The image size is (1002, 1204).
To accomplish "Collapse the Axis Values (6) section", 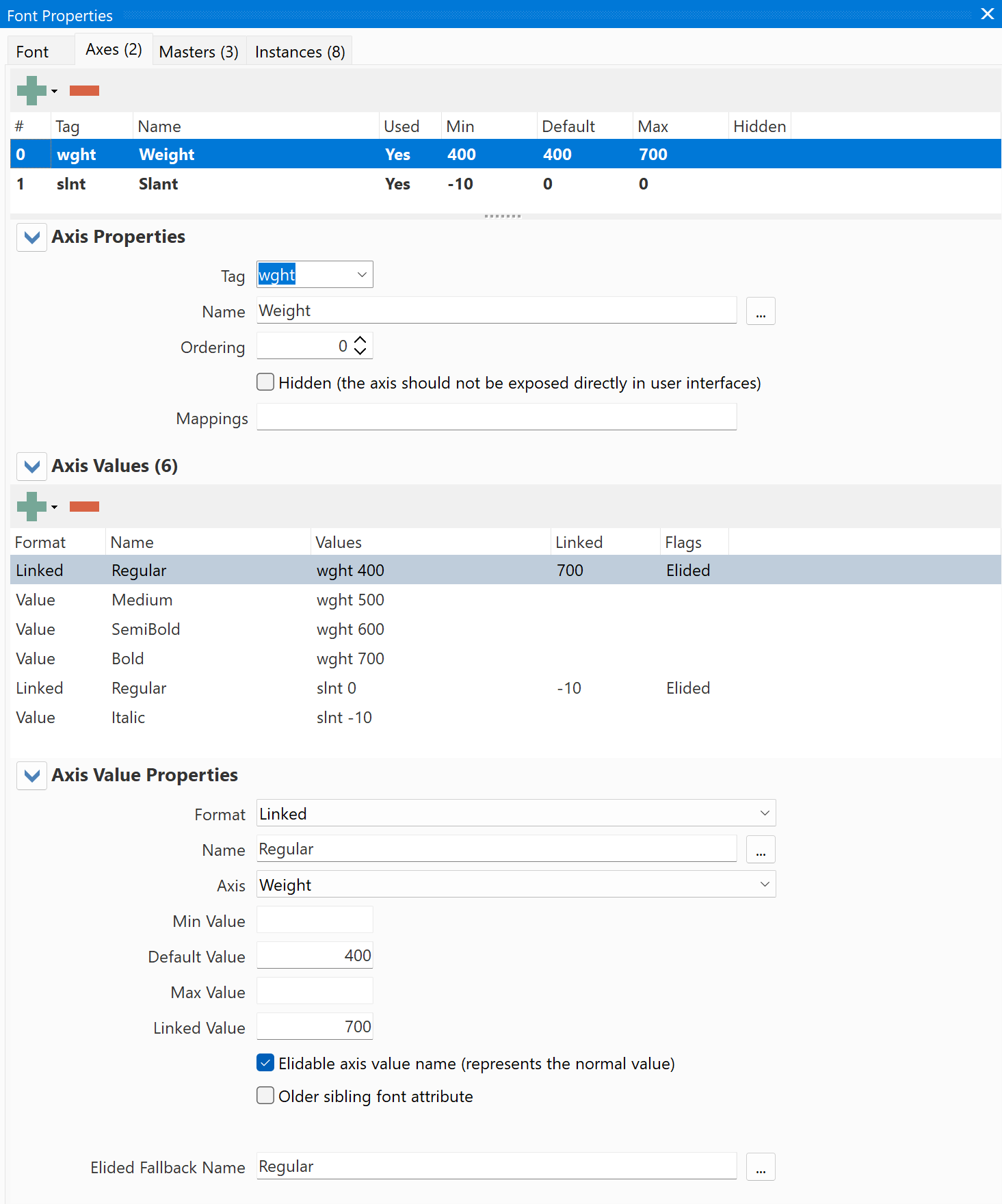I will [31, 467].
